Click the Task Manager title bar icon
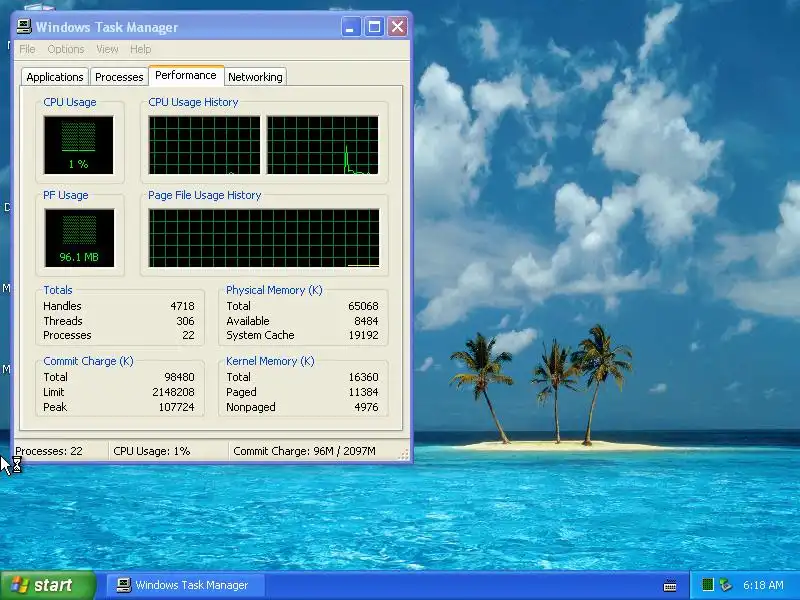 point(23,27)
